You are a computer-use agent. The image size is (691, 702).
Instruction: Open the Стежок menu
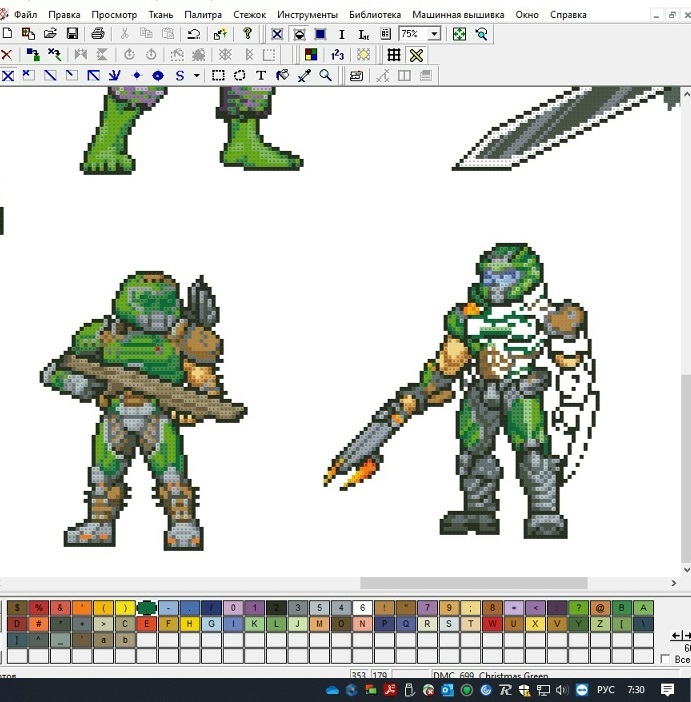(249, 15)
